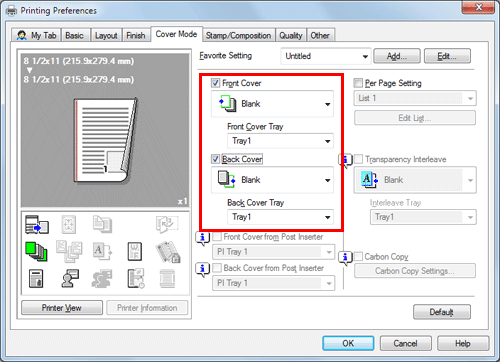Click the paper tray output icon with blue arrow

click(37, 224)
